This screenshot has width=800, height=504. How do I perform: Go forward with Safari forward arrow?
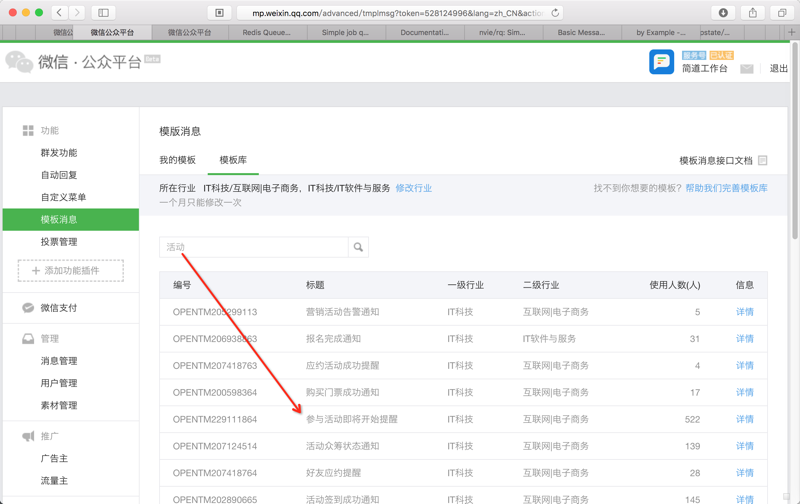77,13
